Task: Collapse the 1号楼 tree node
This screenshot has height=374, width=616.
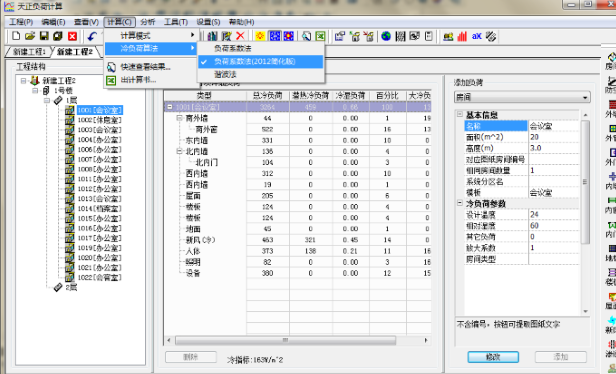Action: point(35,91)
